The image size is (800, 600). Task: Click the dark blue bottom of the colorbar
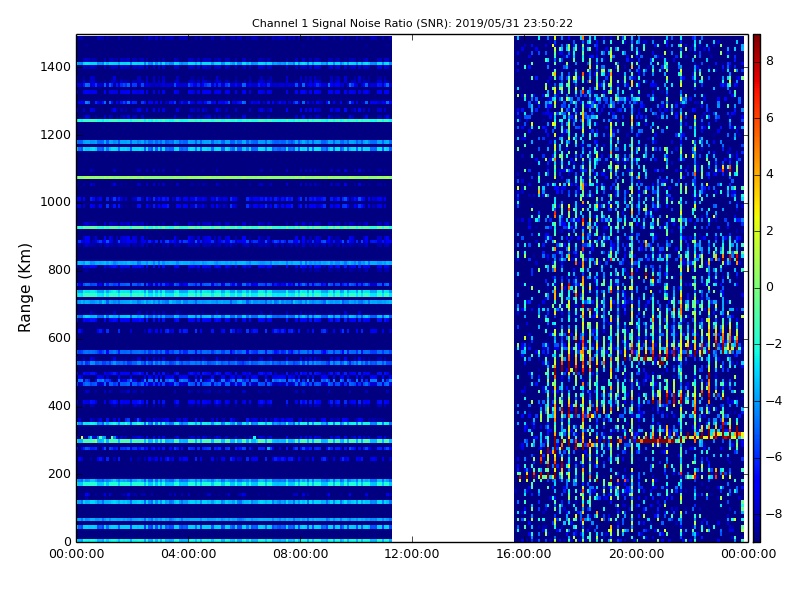[757, 535]
